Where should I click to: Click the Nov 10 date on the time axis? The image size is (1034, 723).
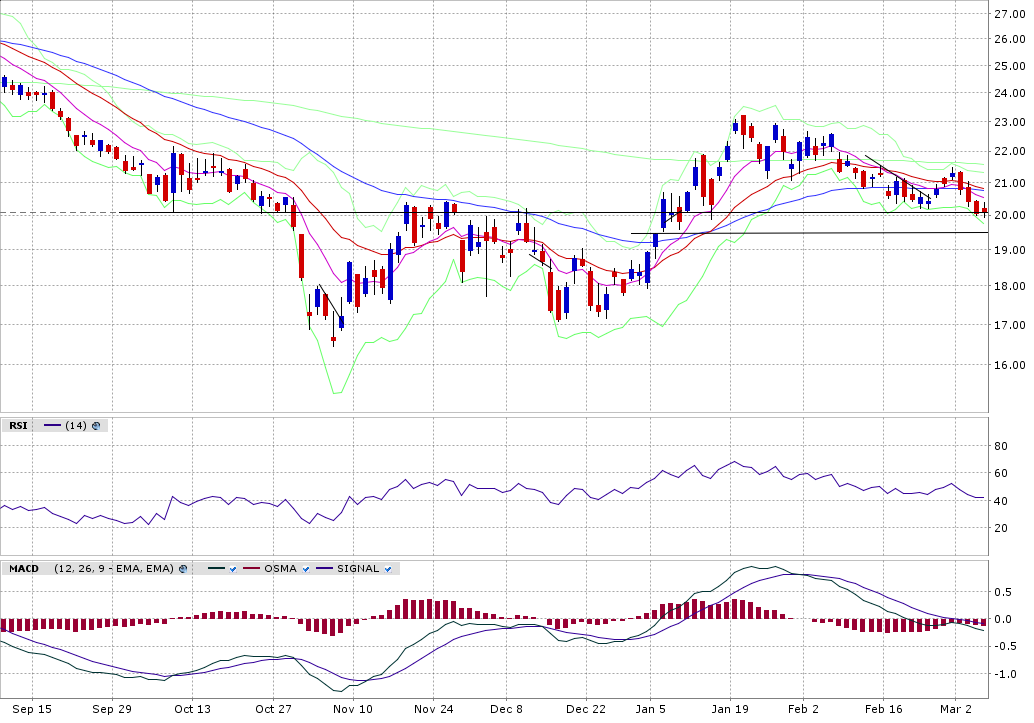[x=352, y=709]
